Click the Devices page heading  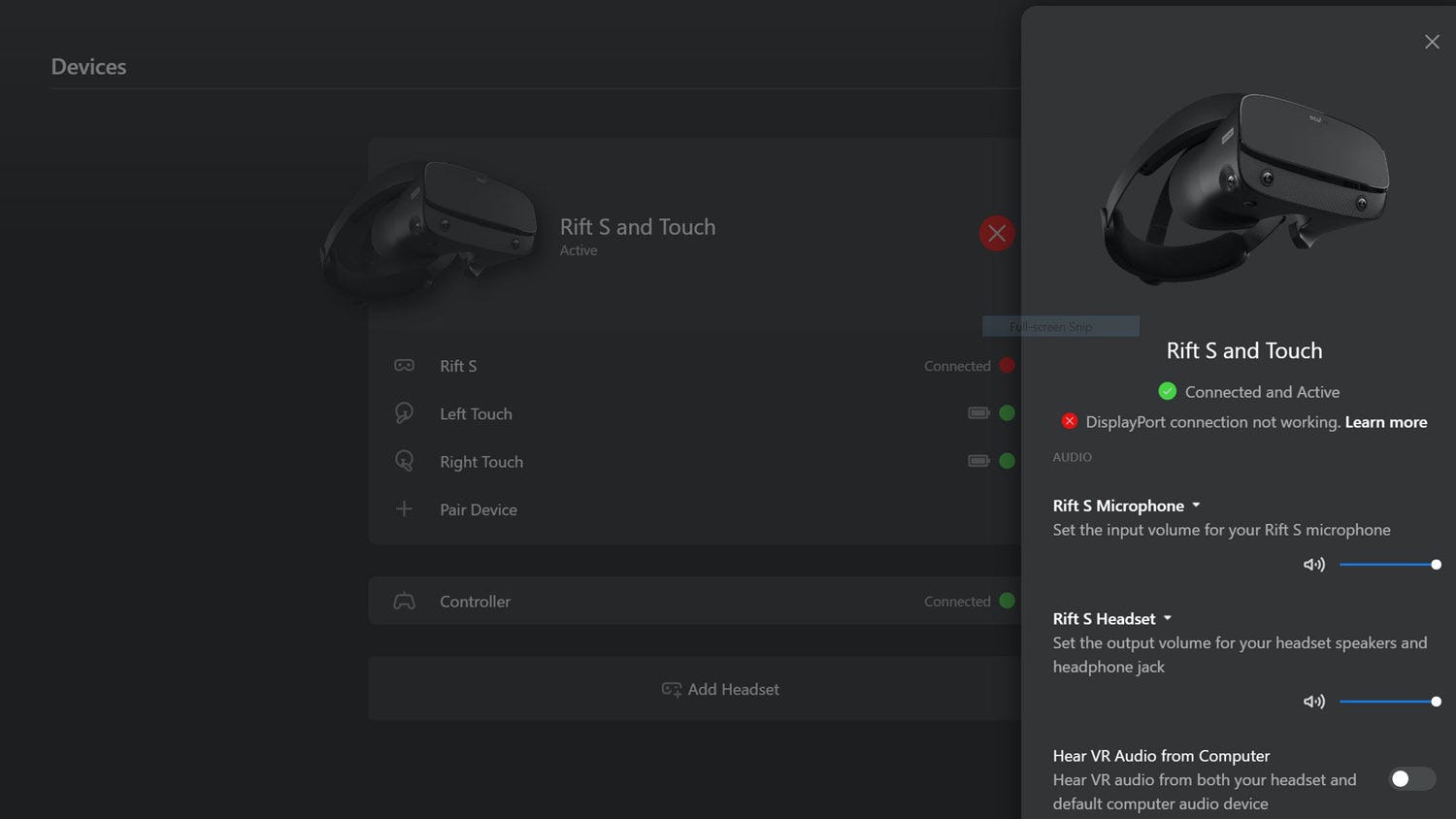tap(88, 67)
